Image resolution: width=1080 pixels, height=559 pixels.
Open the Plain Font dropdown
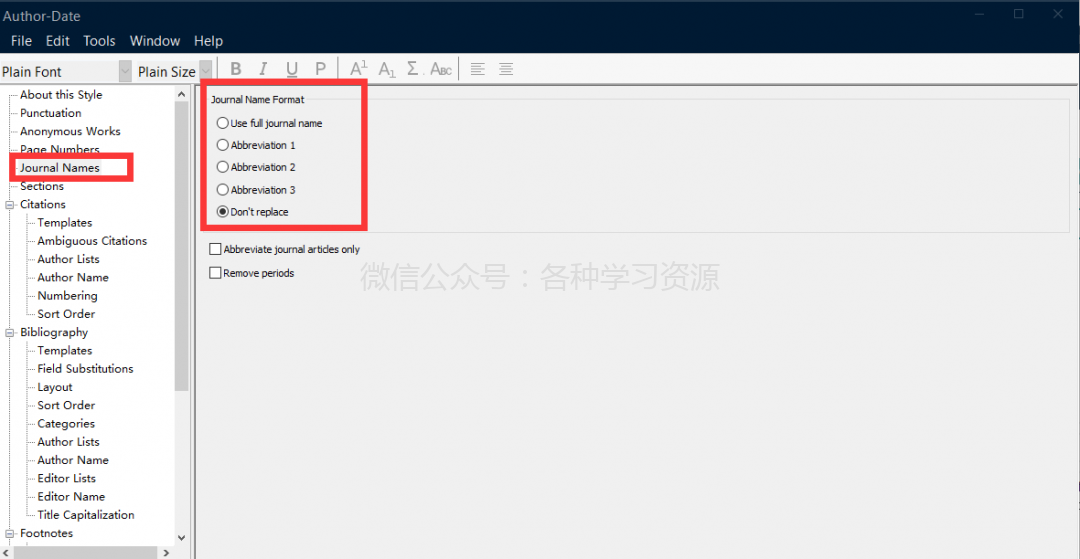coord(125,72)
